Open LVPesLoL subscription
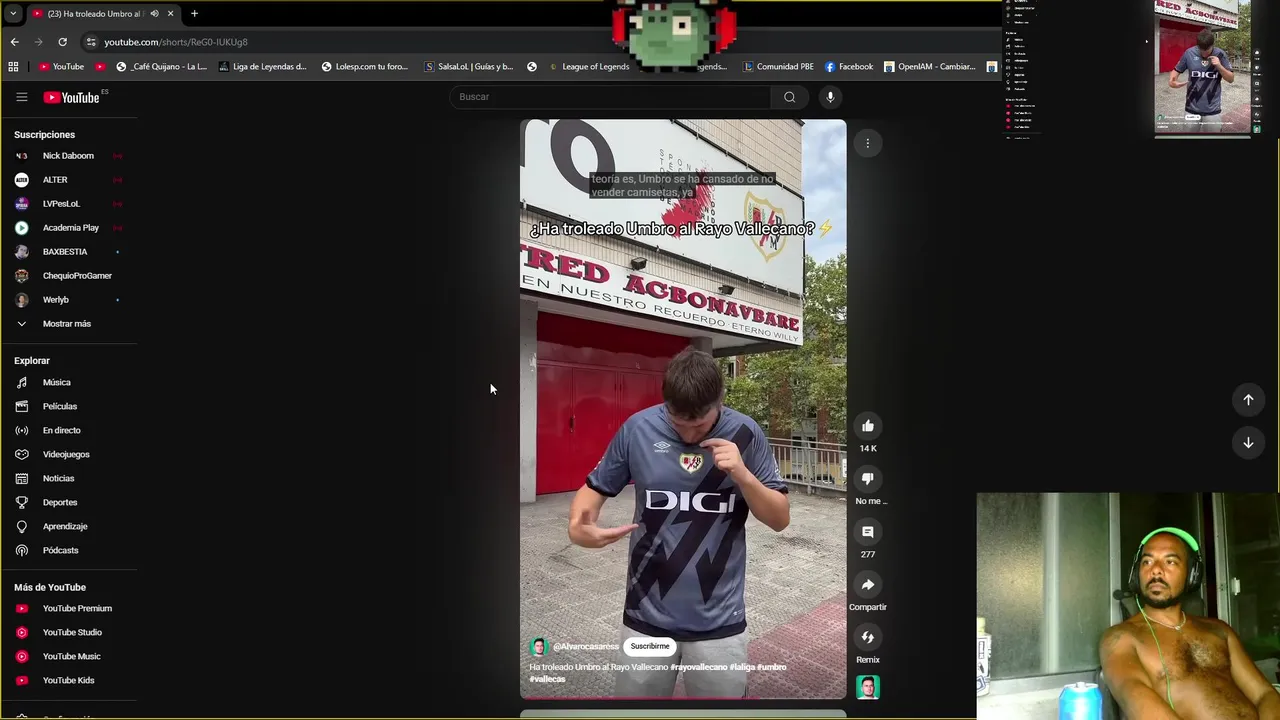 point(68,204)
